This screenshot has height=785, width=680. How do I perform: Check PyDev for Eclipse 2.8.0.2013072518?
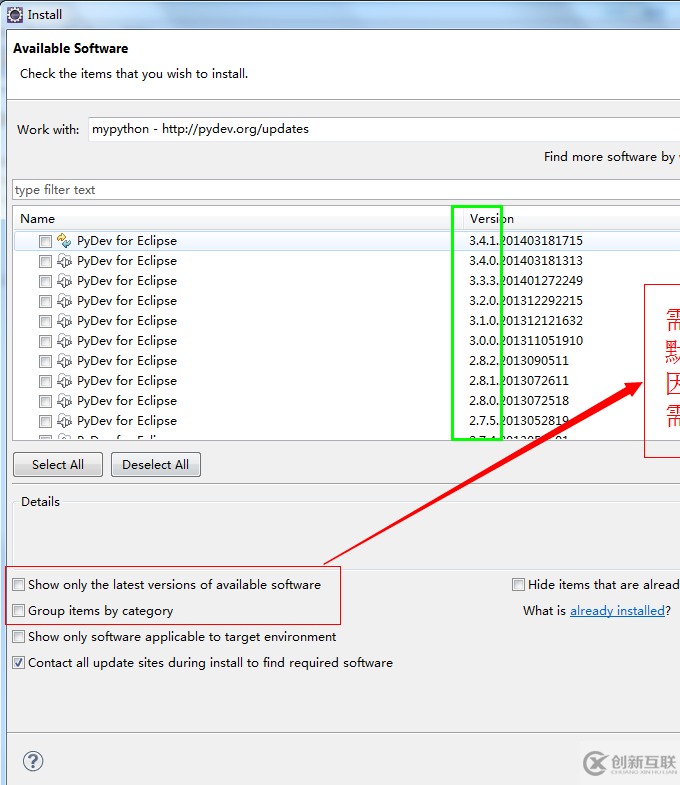45,402
